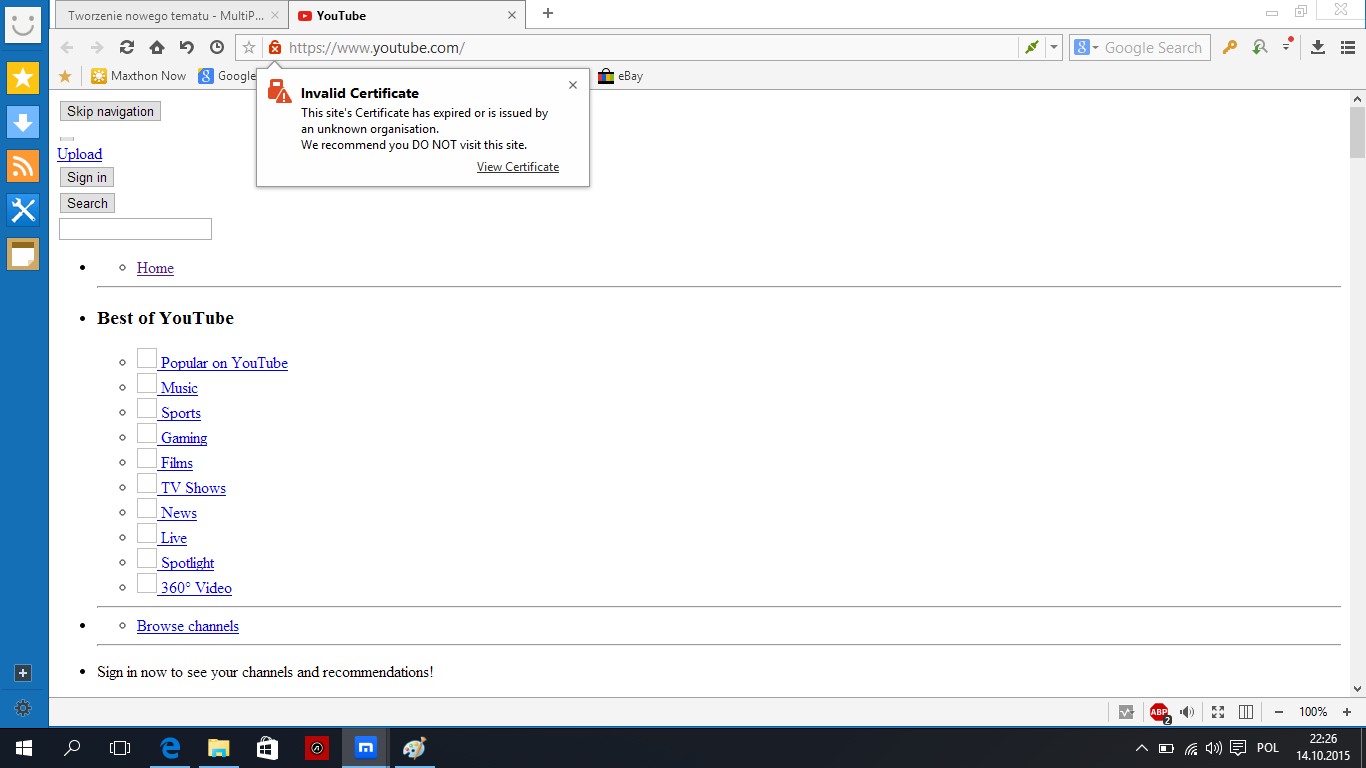Click the Windows Start button
The height and width of the screenshot is (768, 1366).
[x=23, y=747]
